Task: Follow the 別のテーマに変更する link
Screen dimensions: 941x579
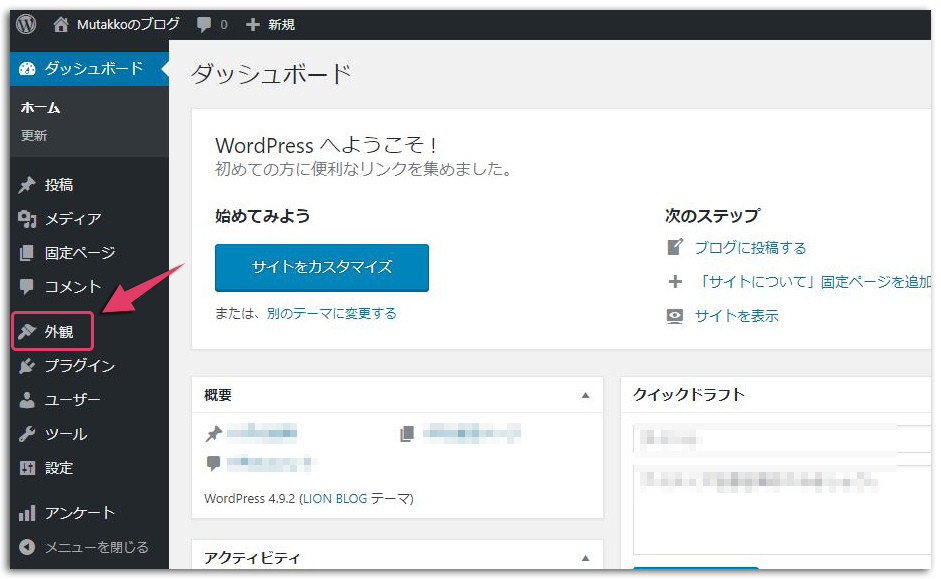Action: click(331, 313)
